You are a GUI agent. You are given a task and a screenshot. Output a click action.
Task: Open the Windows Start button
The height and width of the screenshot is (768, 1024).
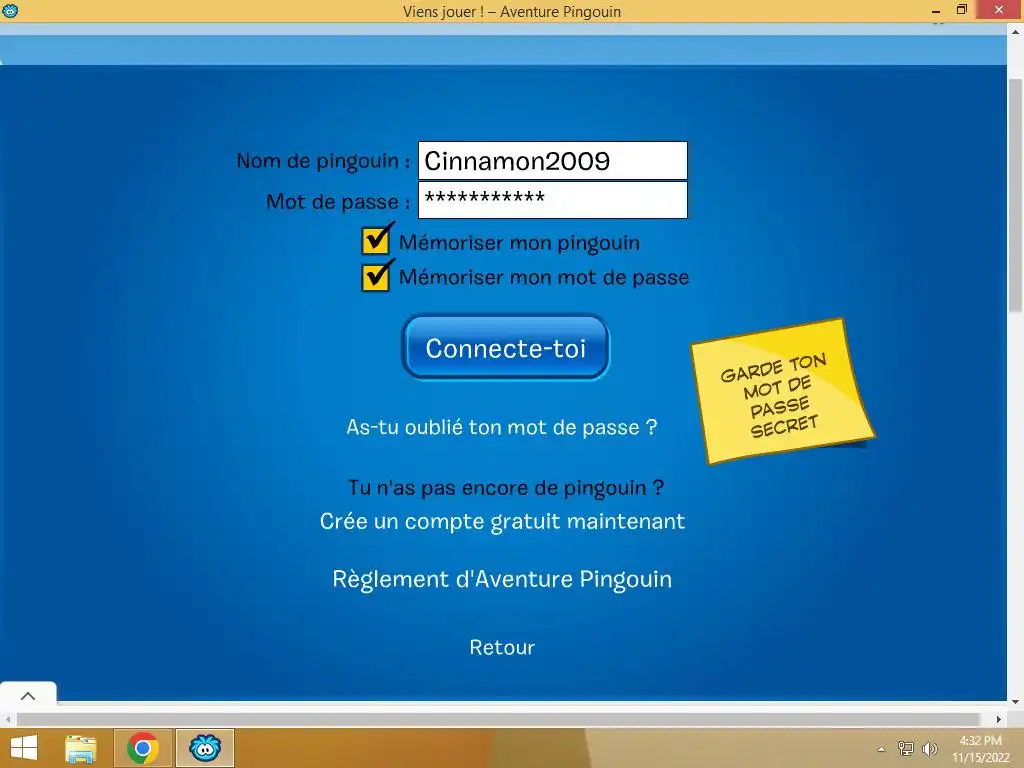(24, 748)
